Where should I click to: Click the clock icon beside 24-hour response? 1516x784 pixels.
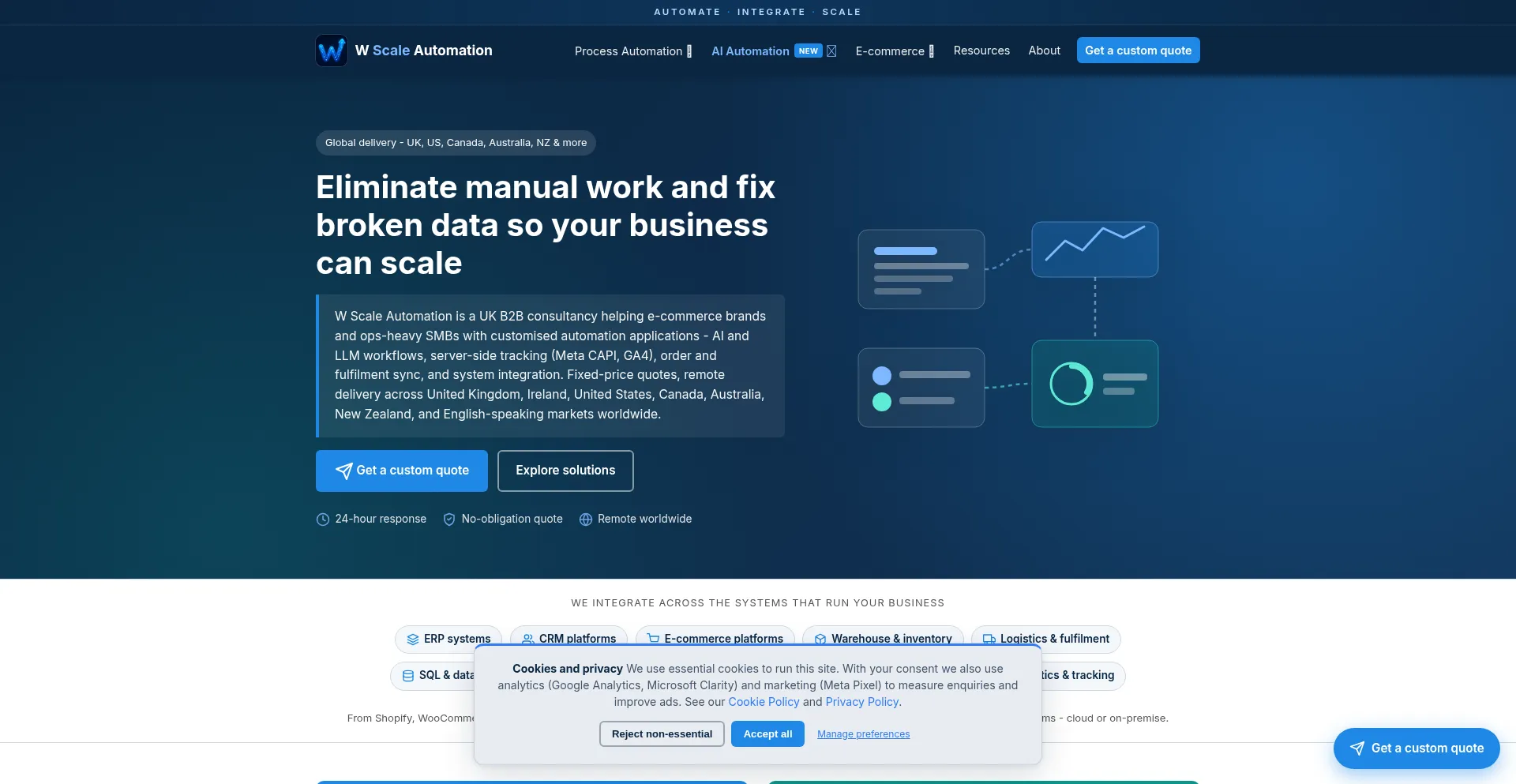point(323,520)
